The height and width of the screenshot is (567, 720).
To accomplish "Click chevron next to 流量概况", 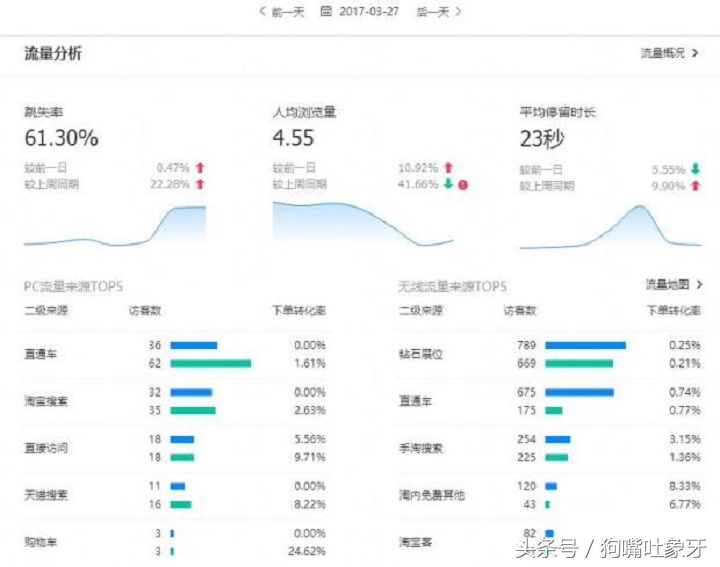I will 695,53.
